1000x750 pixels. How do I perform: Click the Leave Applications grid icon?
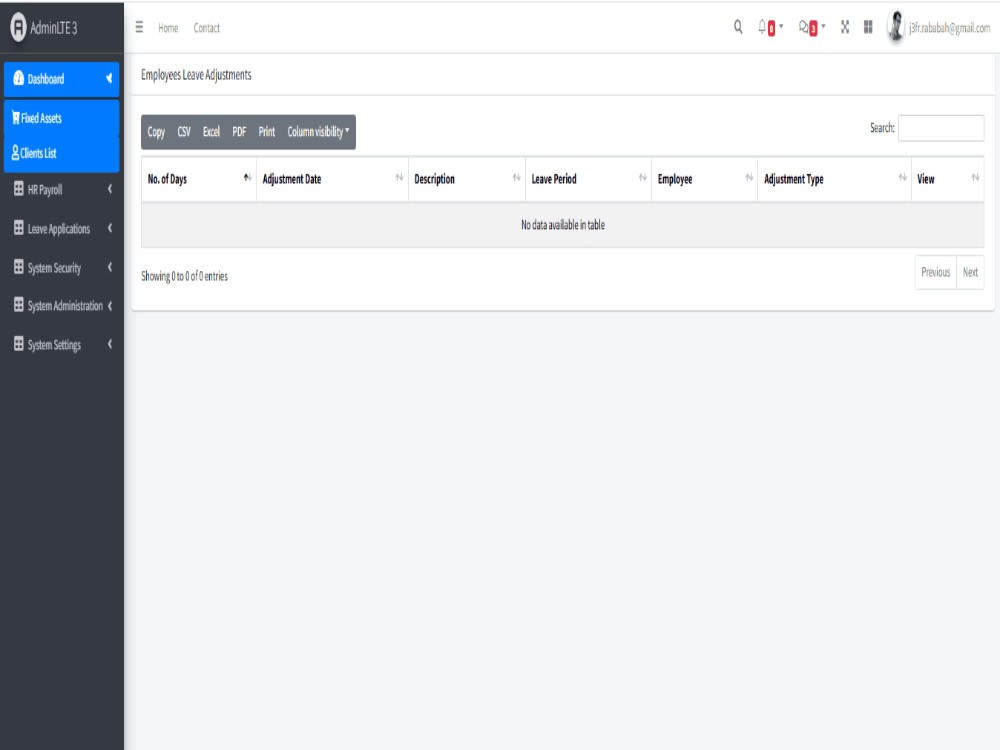(x=18, y=228)
